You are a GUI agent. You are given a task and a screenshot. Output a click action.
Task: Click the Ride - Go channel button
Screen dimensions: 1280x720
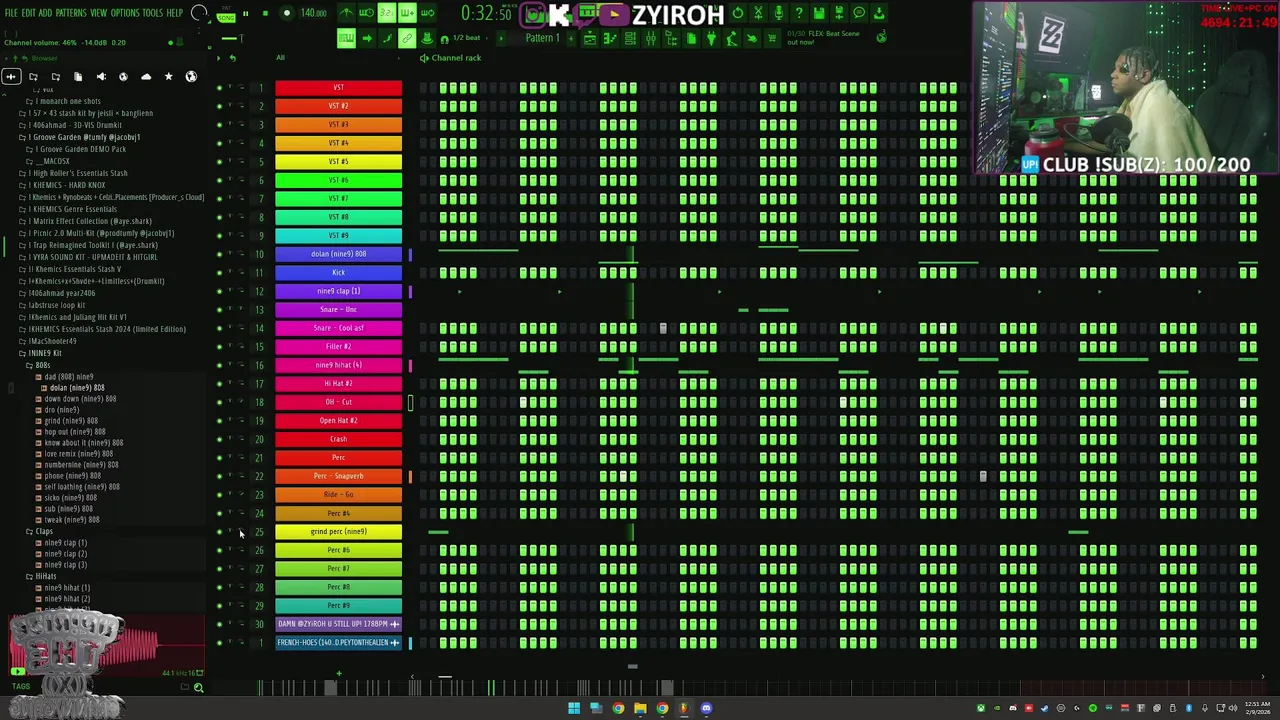point(339,495)
